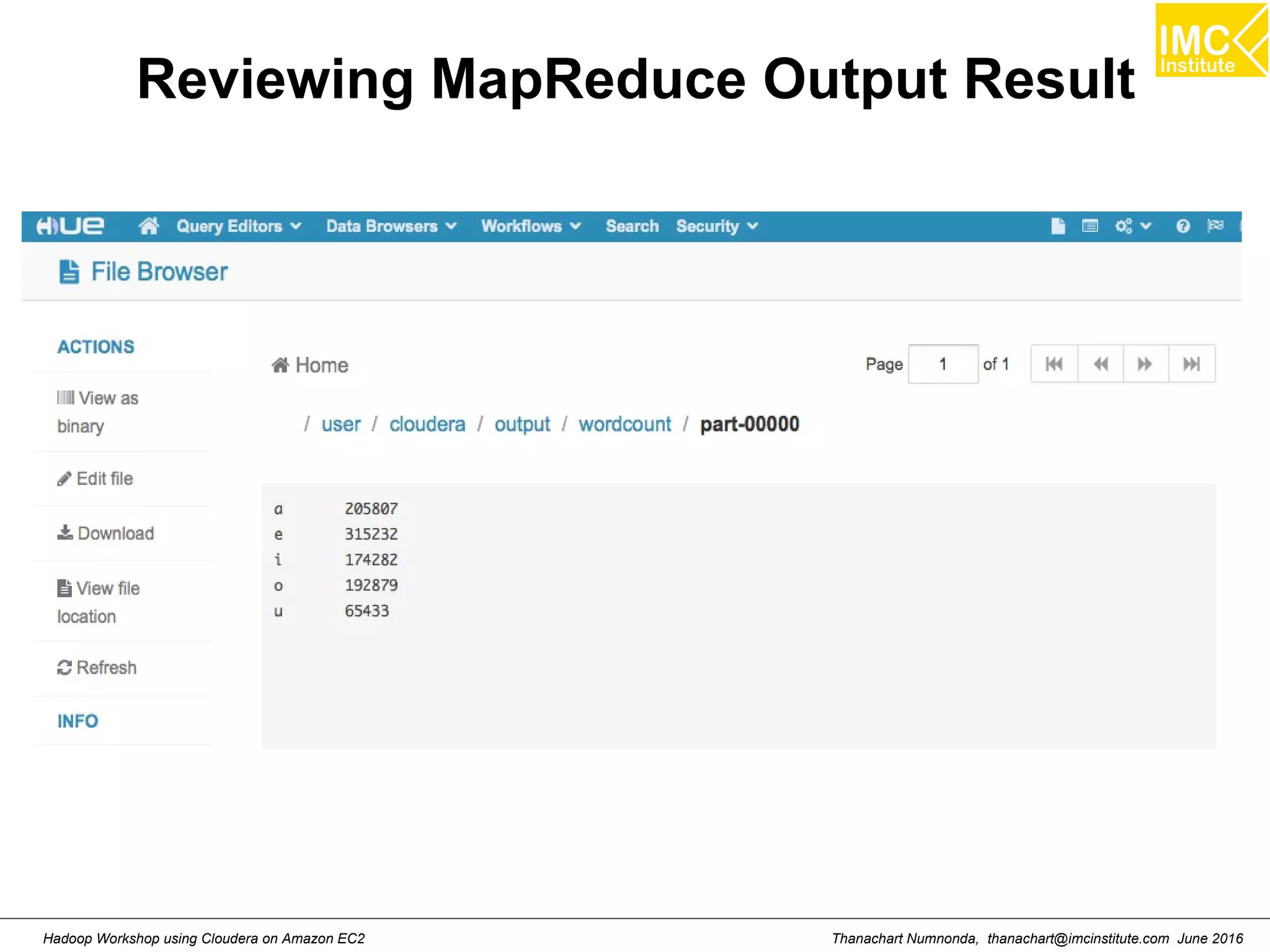
Task: Choose Edit file action
Action: click(x=95, y=478)
